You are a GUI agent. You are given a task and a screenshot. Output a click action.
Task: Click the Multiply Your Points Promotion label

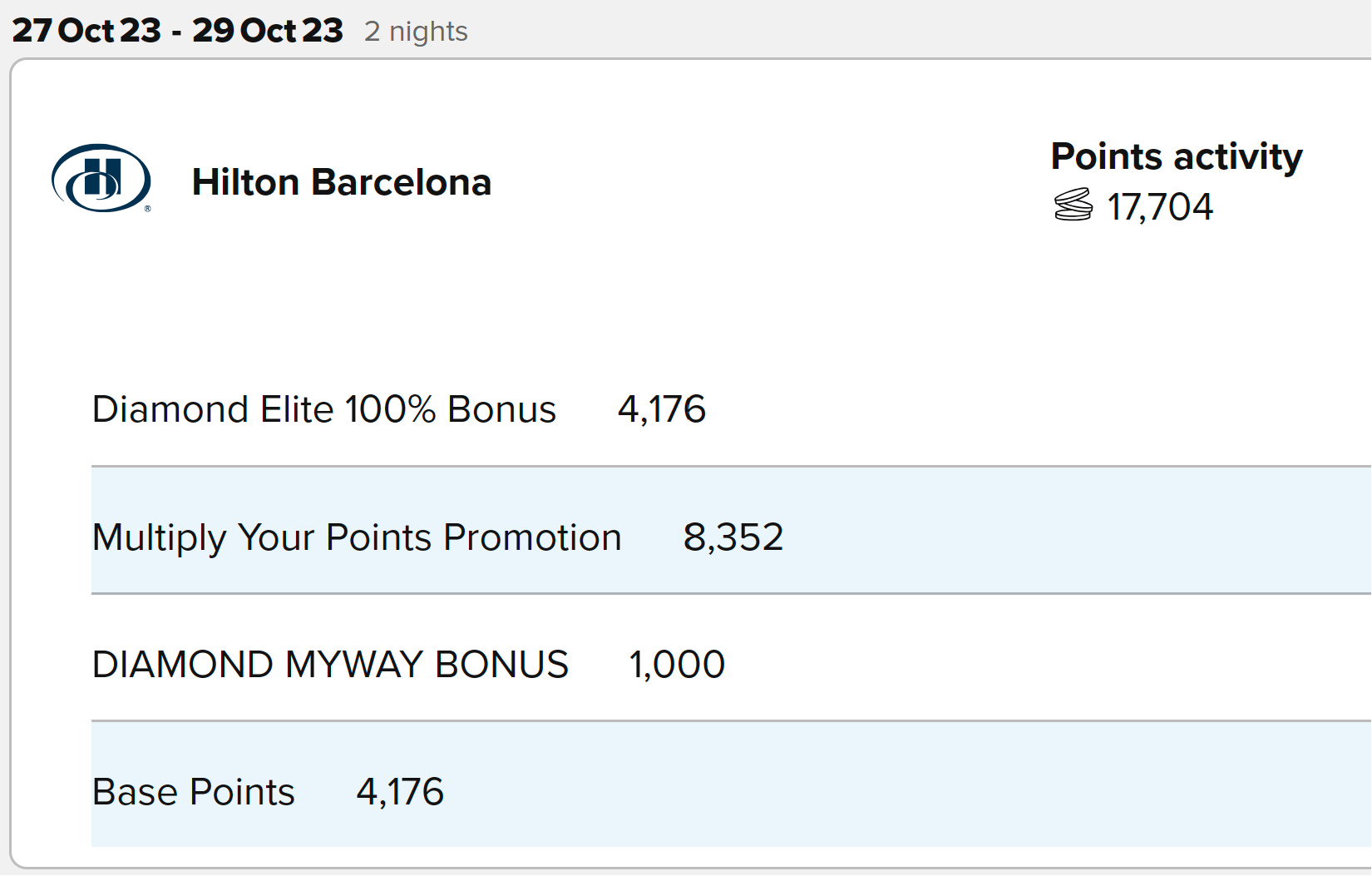[x=357, y=537]
